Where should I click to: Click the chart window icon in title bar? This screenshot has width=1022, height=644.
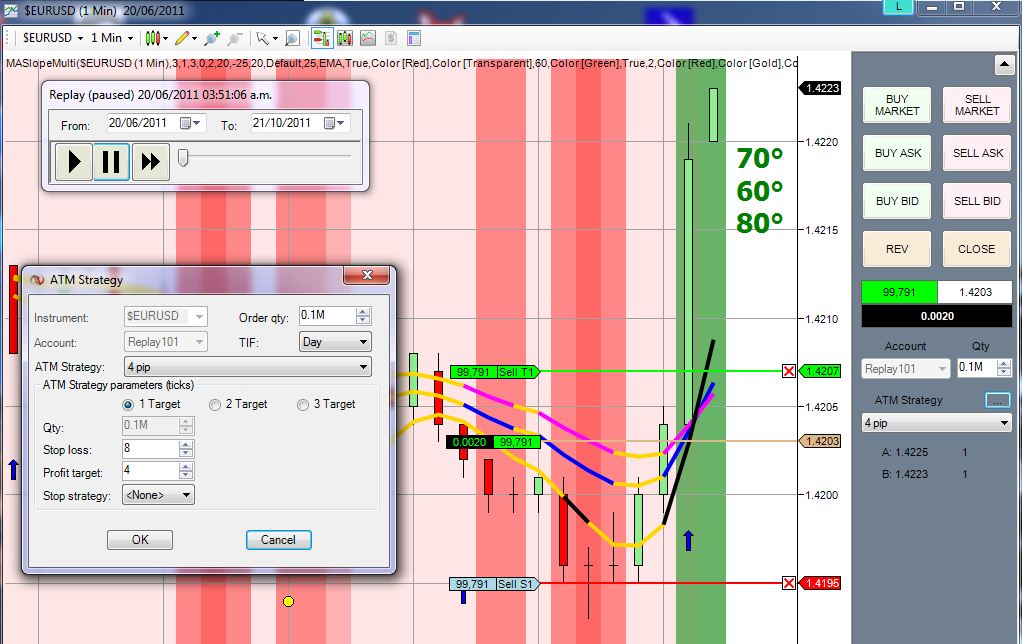point(11,10)
